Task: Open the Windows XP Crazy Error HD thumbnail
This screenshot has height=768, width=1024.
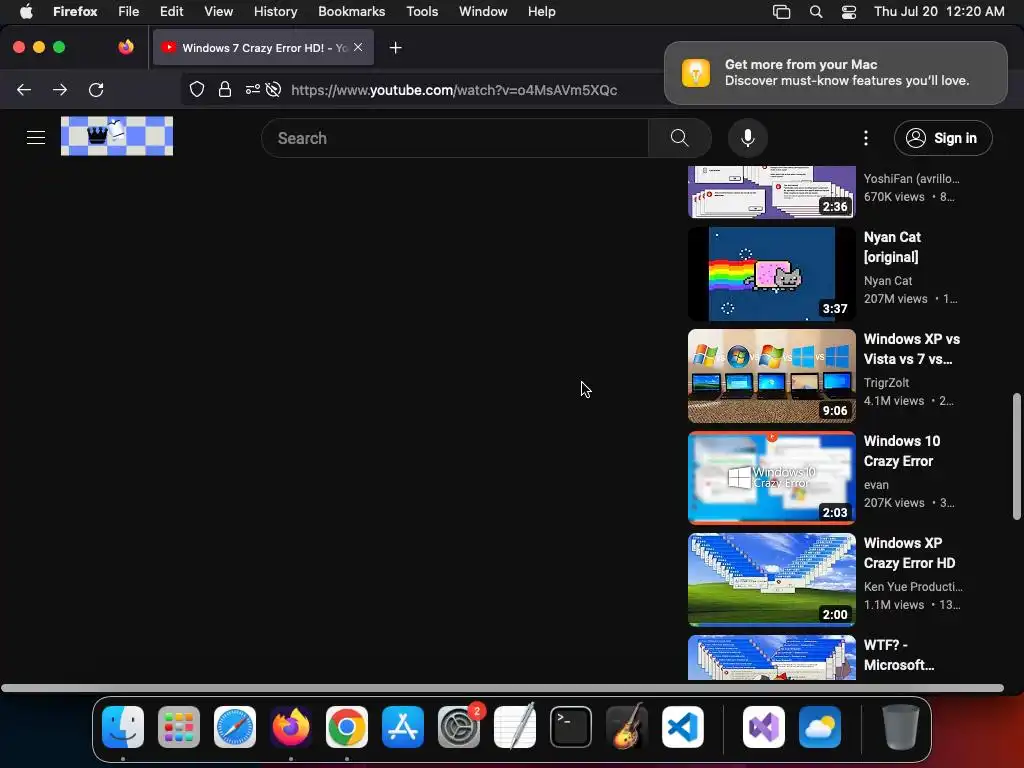Action: click(772, 580)
